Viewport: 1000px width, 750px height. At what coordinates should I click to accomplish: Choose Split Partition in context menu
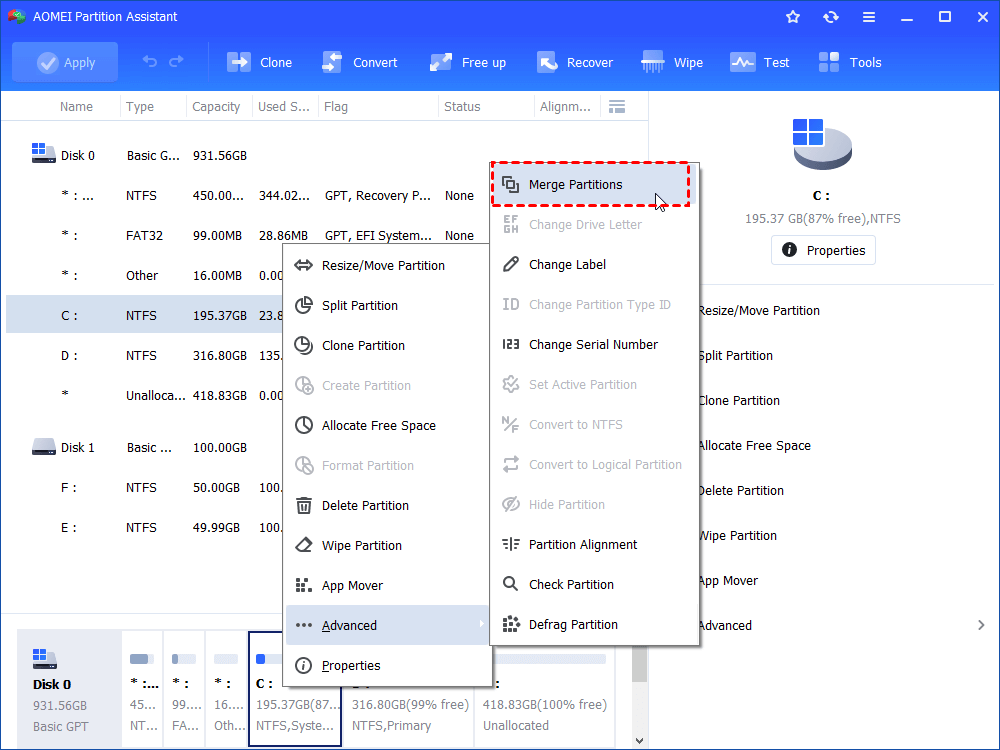pos(359,306)
